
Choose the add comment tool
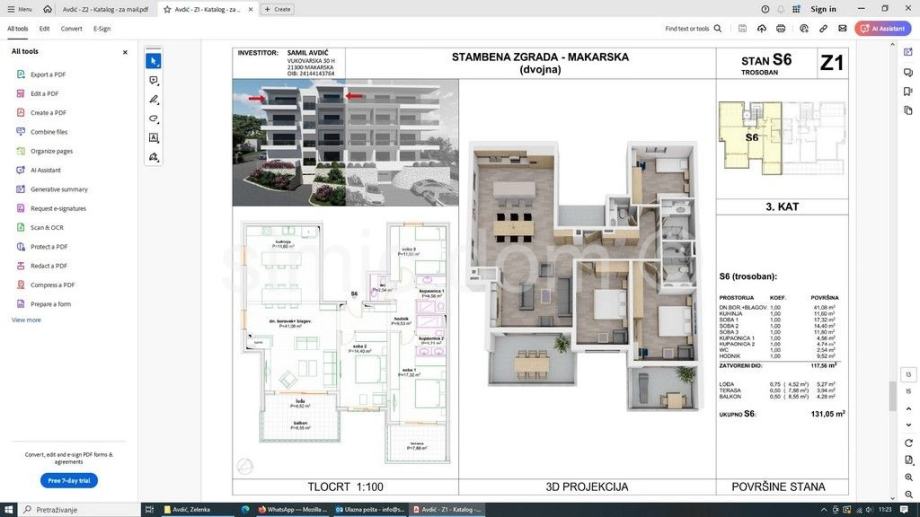pyautogui.click(x=154, y=80)
